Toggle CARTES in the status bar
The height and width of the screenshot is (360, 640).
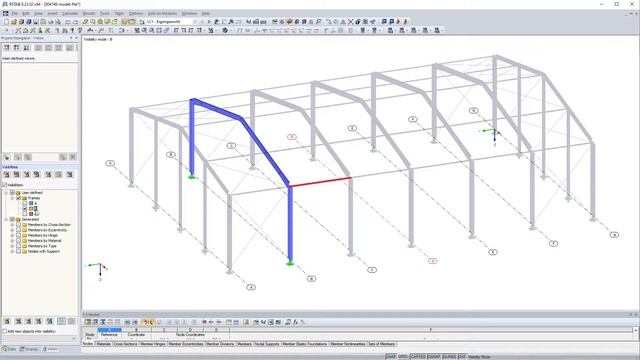coord(418,357)
